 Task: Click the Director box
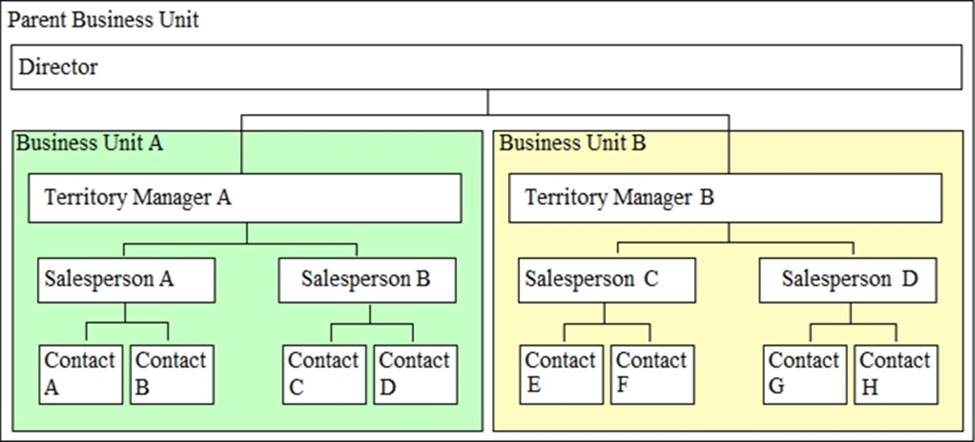pos(487,68)
